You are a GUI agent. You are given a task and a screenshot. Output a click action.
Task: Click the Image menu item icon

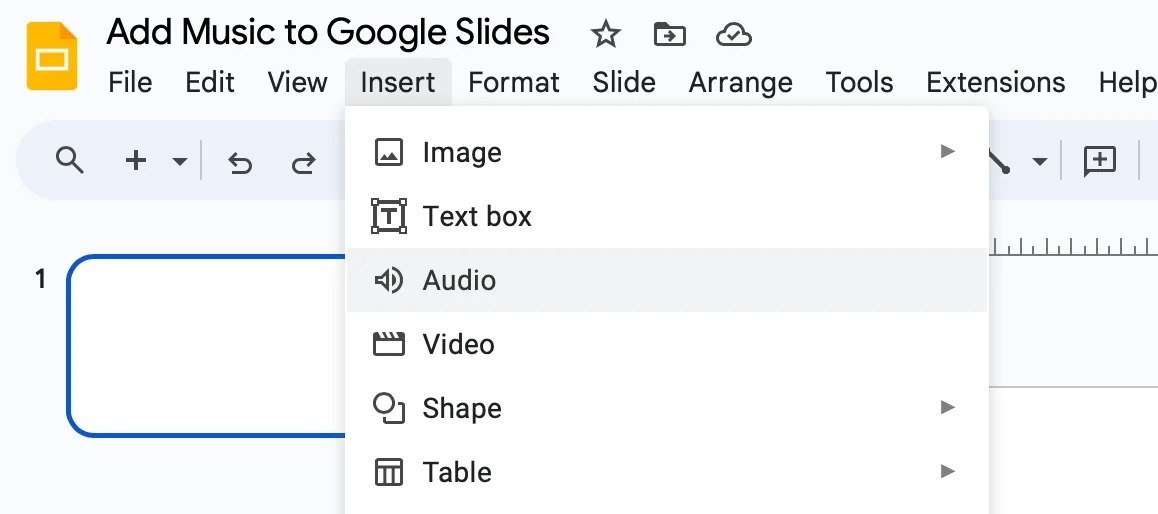pyautogui.click(x=388, y=153)
